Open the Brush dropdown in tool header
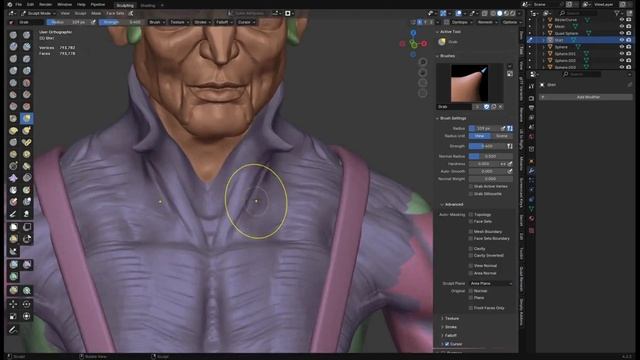The width and height of the screenshot is (640, 360). [x=156, y=22]
